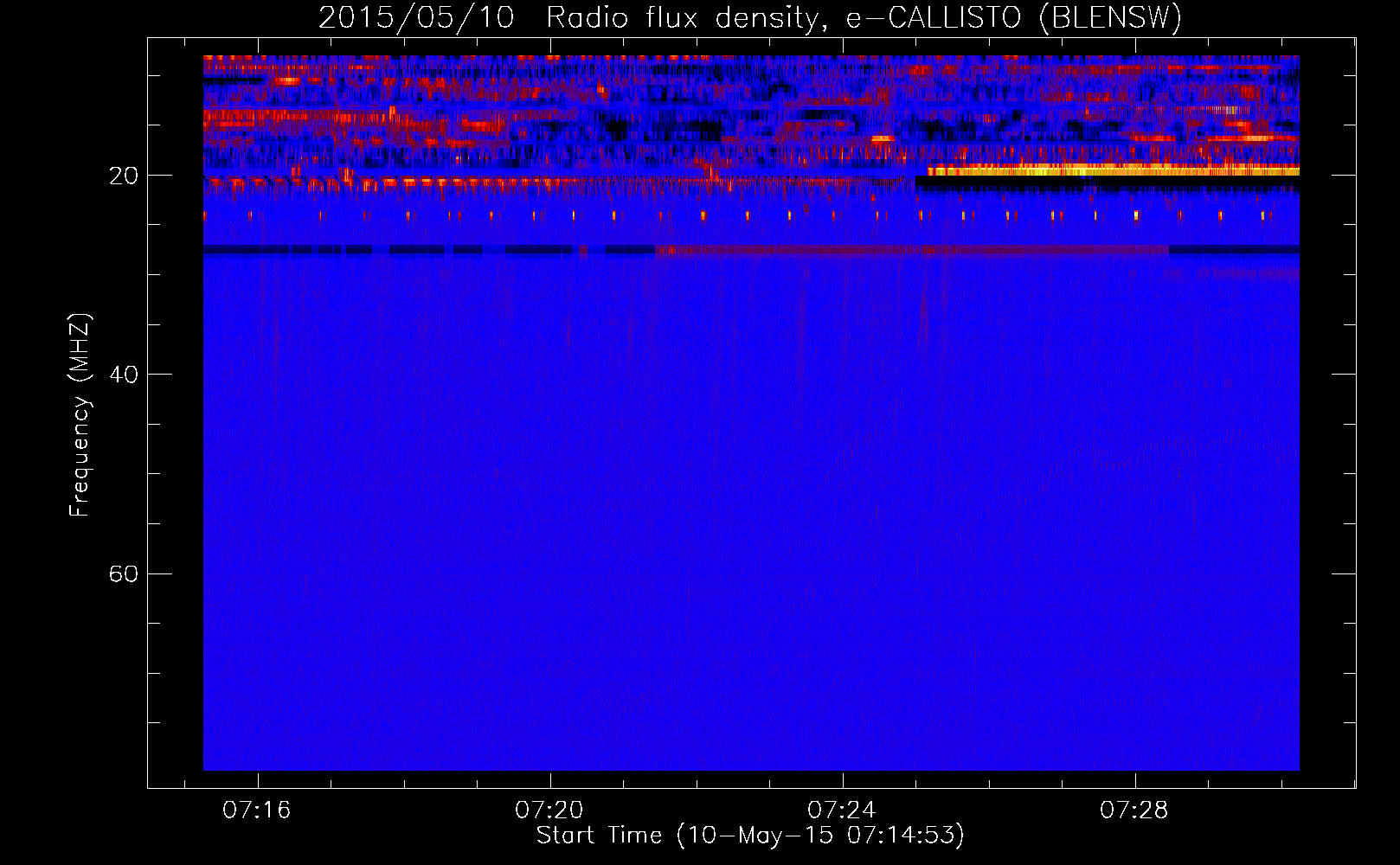Select the 'Frequency (MHZ)' axis label
Image resolution: width=1400 pixels, height=865 pixels.
point(79,415)
